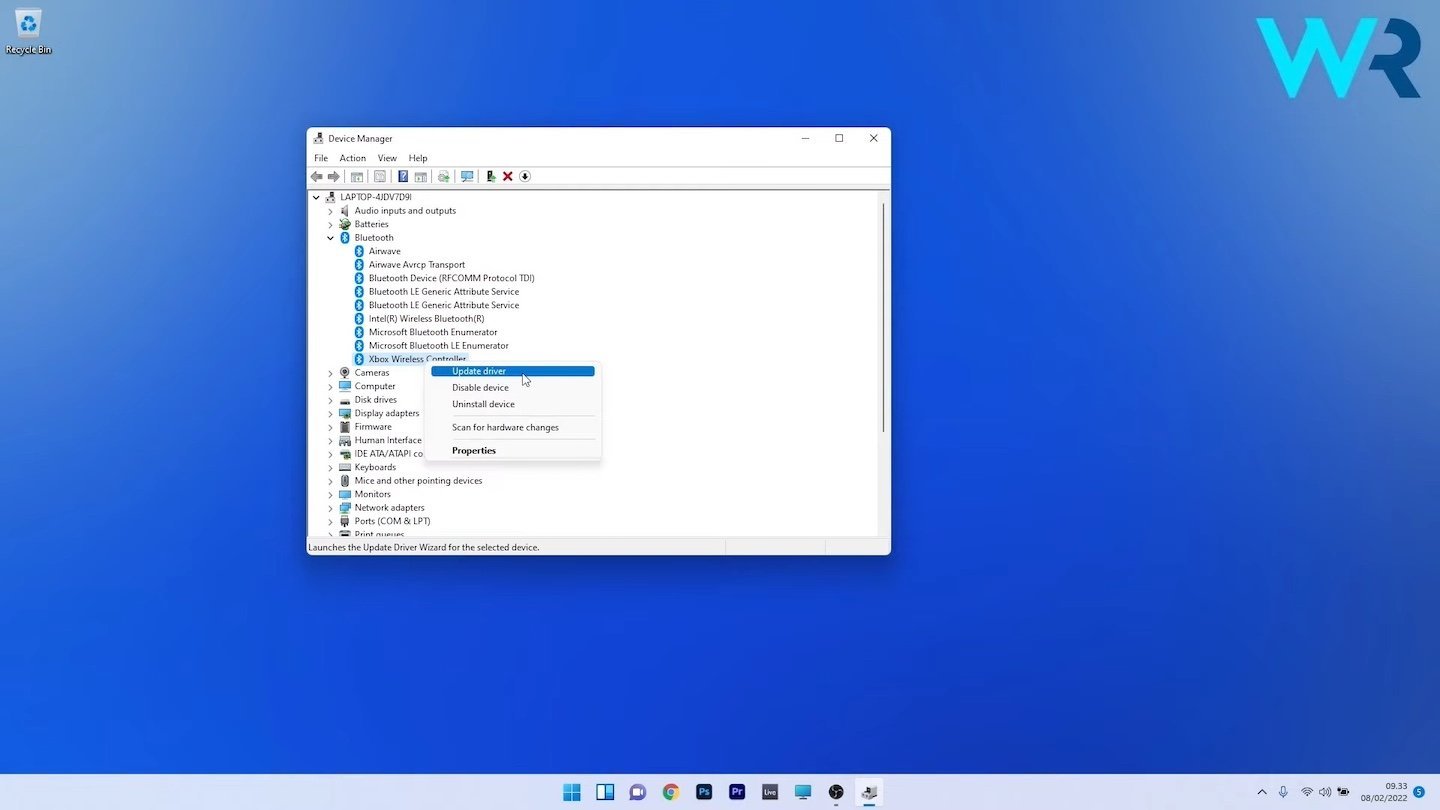Click the red X Uninstall device icon
The image size is (1440, 810).
coord(508,176)
